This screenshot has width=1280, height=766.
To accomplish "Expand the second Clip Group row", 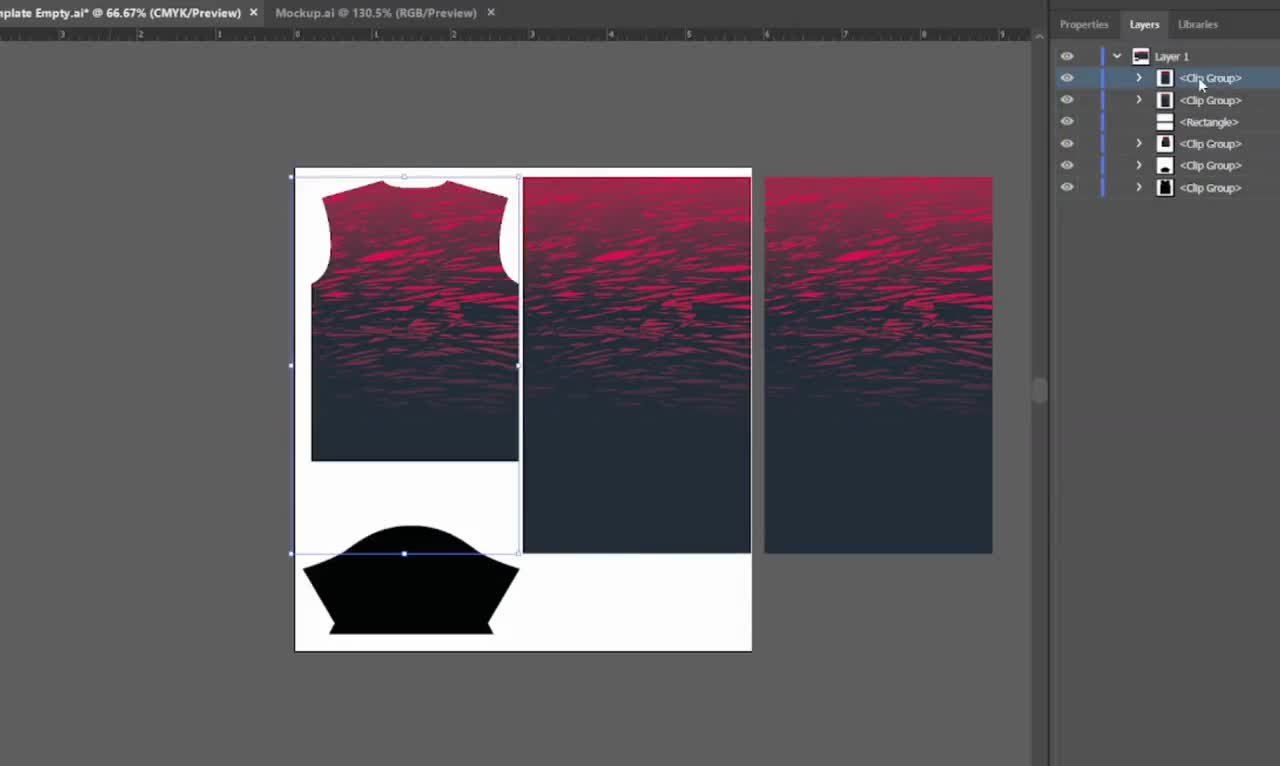I will coord(1138,100).
